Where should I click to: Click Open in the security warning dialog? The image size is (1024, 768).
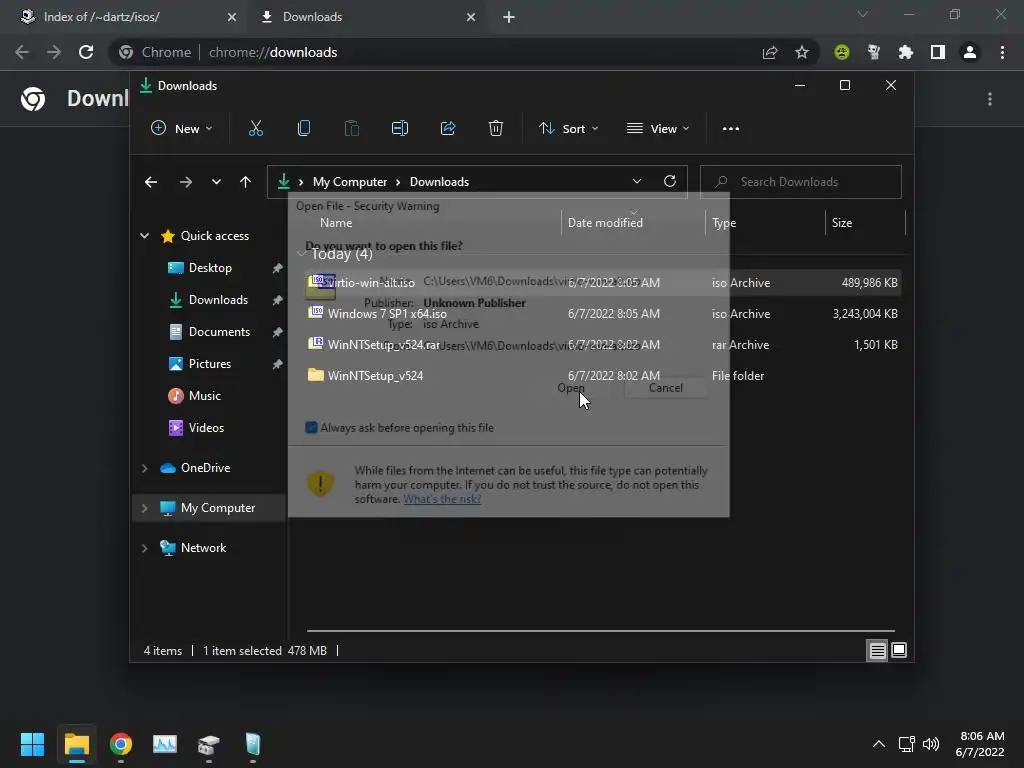(571, 388)
